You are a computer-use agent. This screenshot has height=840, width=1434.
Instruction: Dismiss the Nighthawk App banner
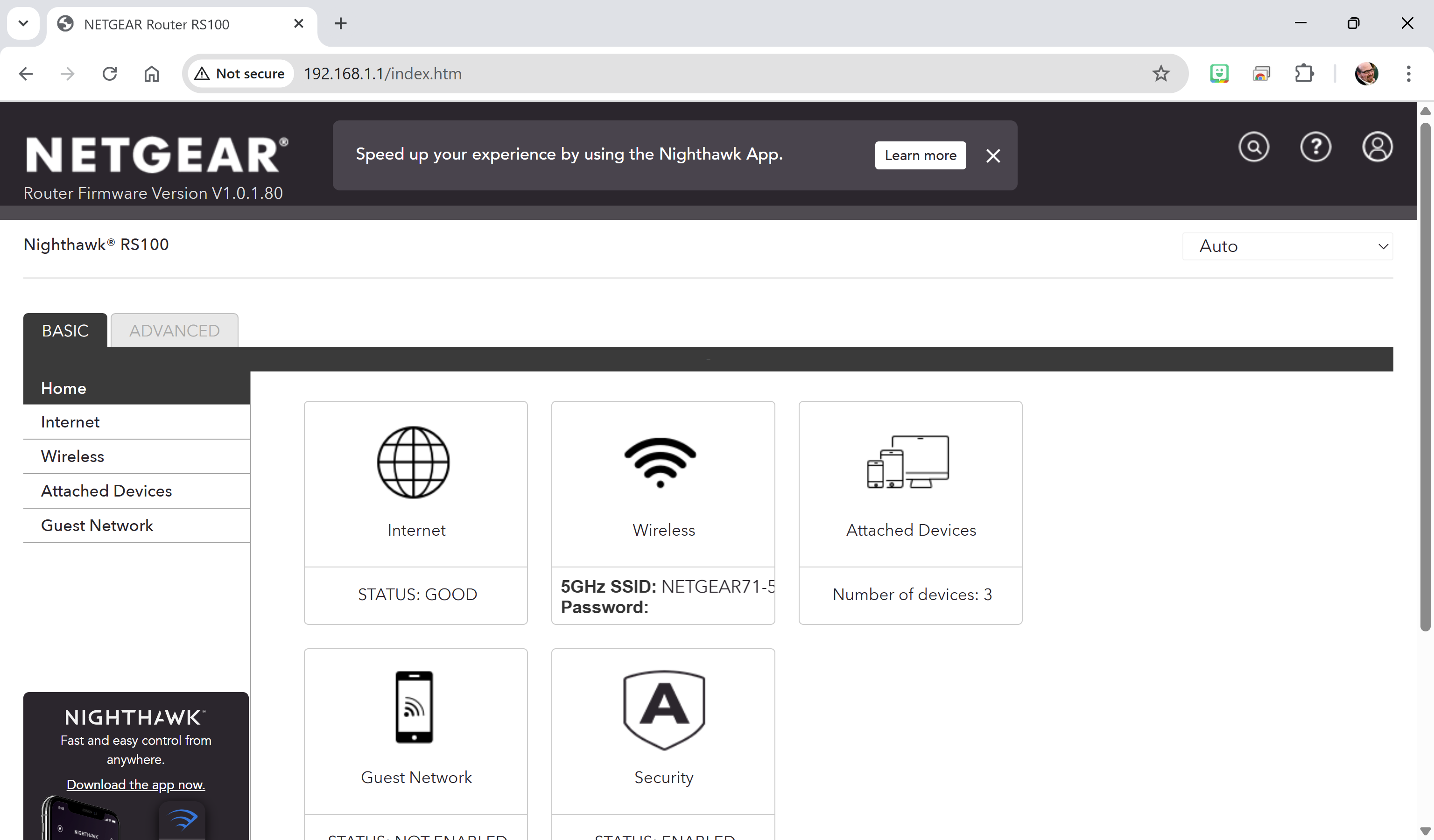pos(993,156)
